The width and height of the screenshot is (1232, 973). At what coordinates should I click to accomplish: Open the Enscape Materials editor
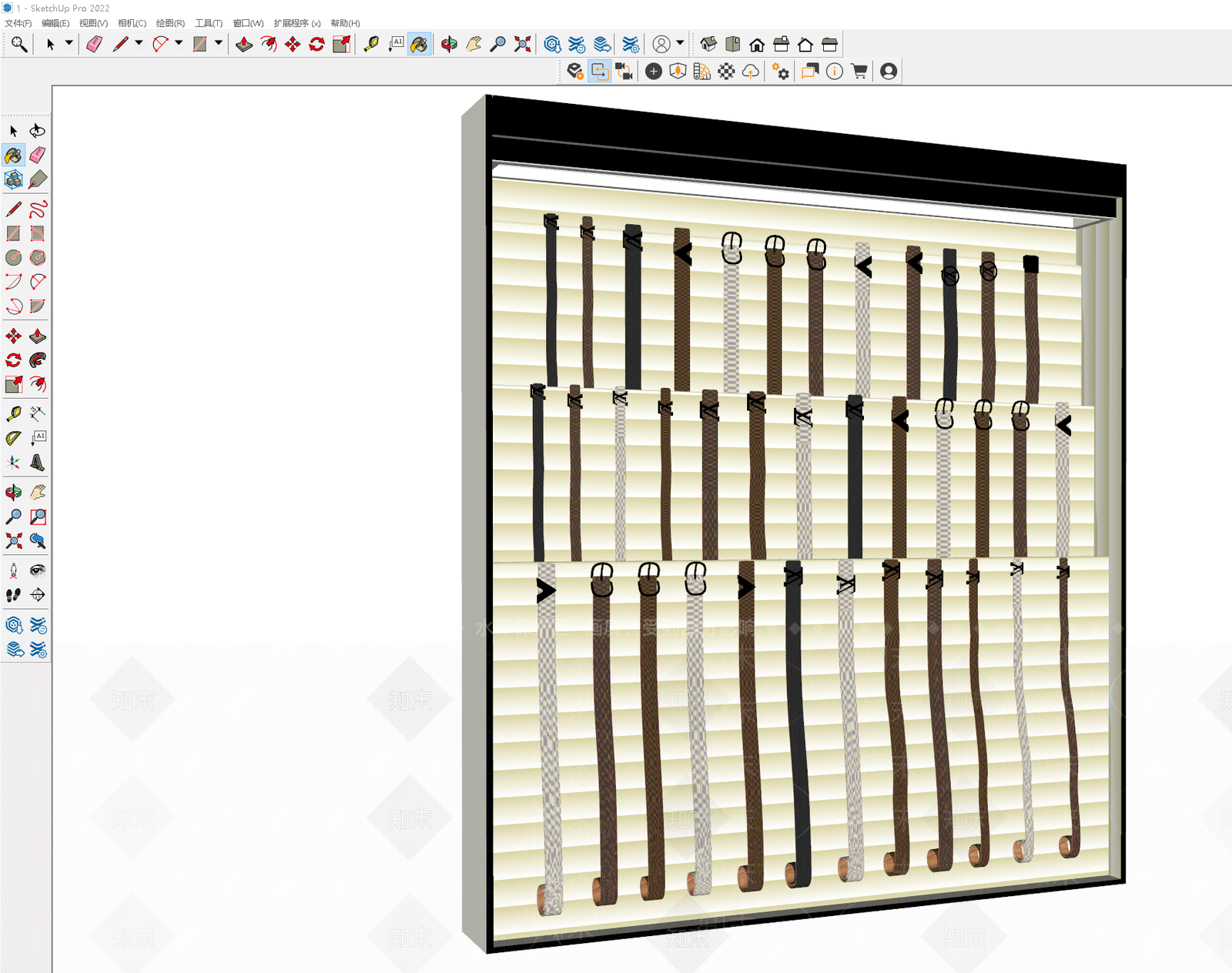pos(702,72)
